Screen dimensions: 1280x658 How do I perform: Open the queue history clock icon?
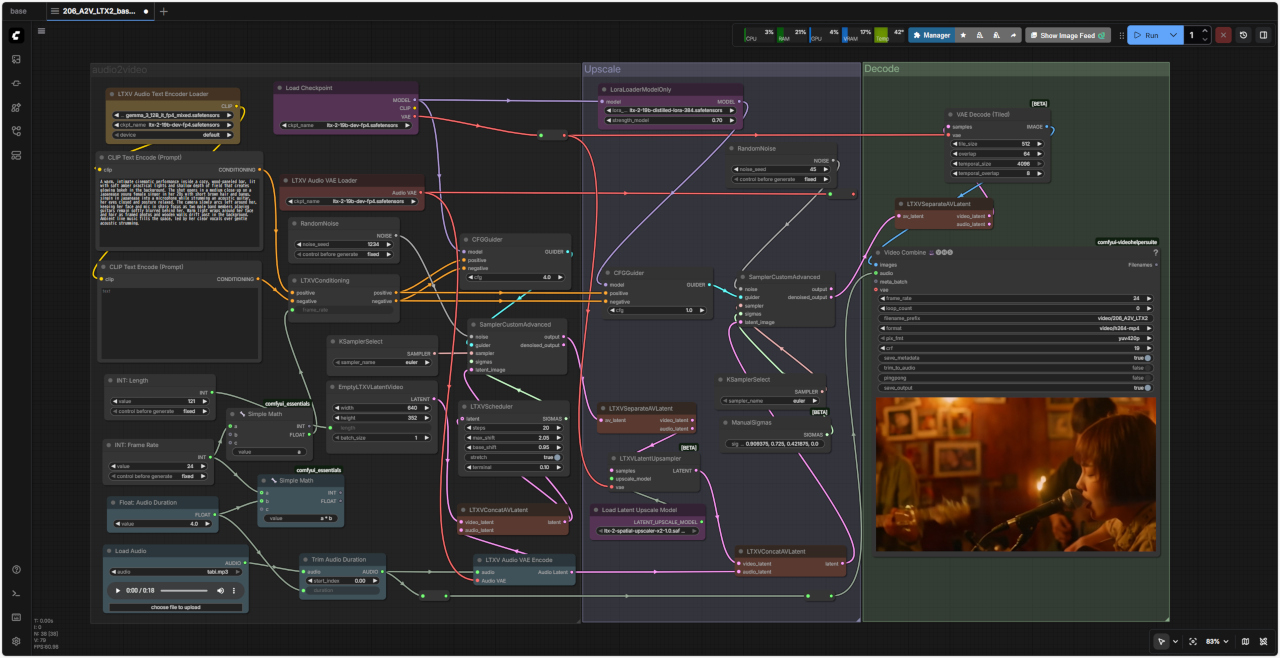[x=1243, y=35]
